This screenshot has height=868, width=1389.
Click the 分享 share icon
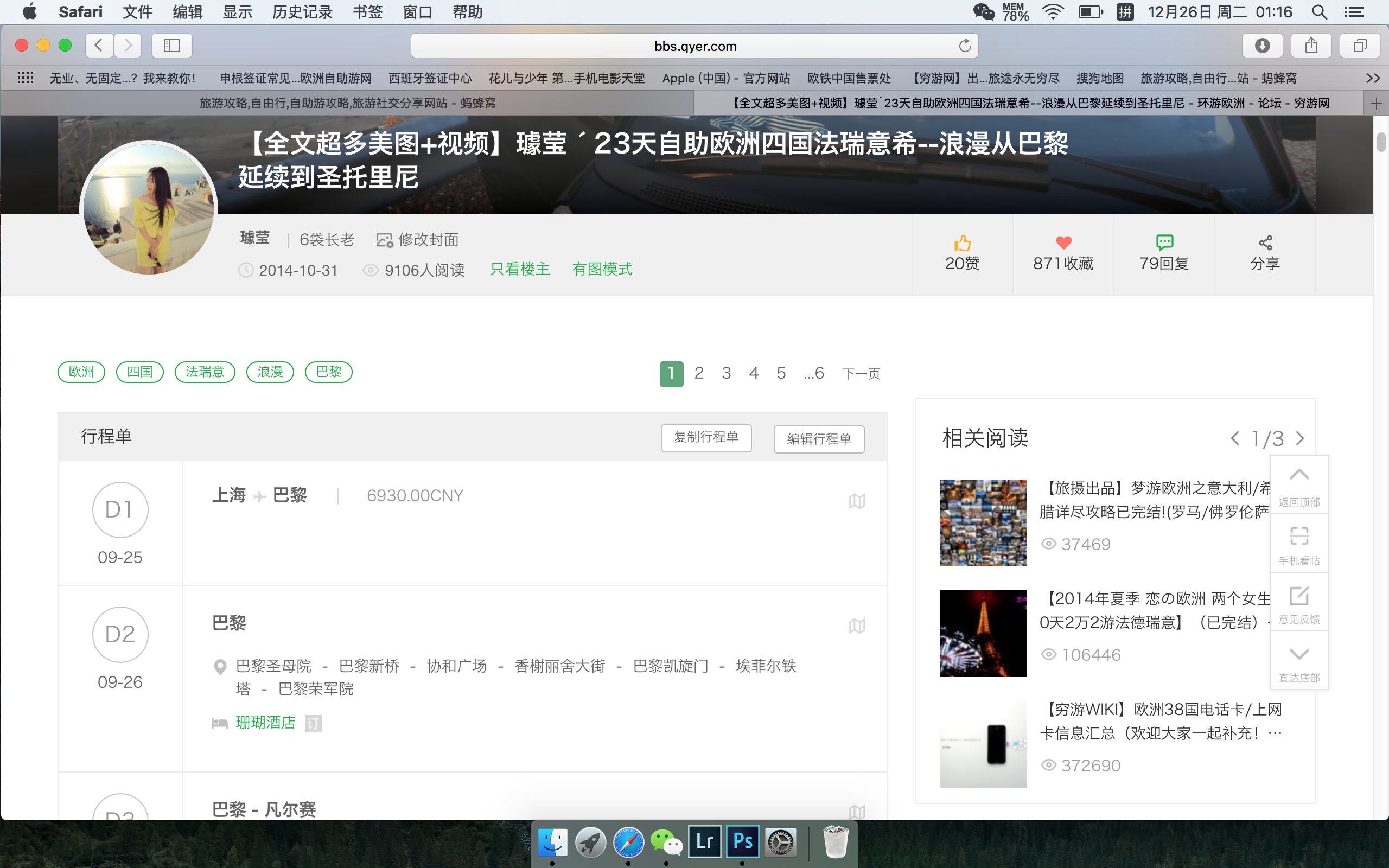click(x=1266, y=244)
